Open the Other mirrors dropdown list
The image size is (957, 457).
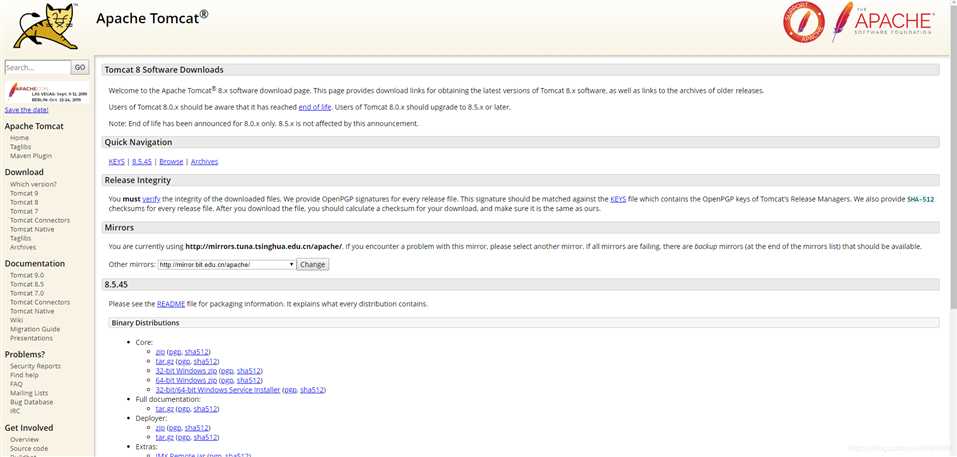(226, 265)
